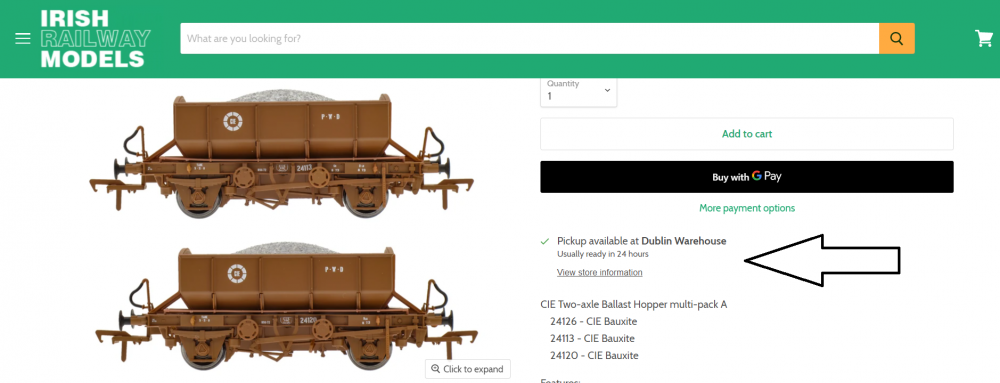Screen dimensions: 1000x383
Task: Open the Quantity dropdown
Action: 578,91
